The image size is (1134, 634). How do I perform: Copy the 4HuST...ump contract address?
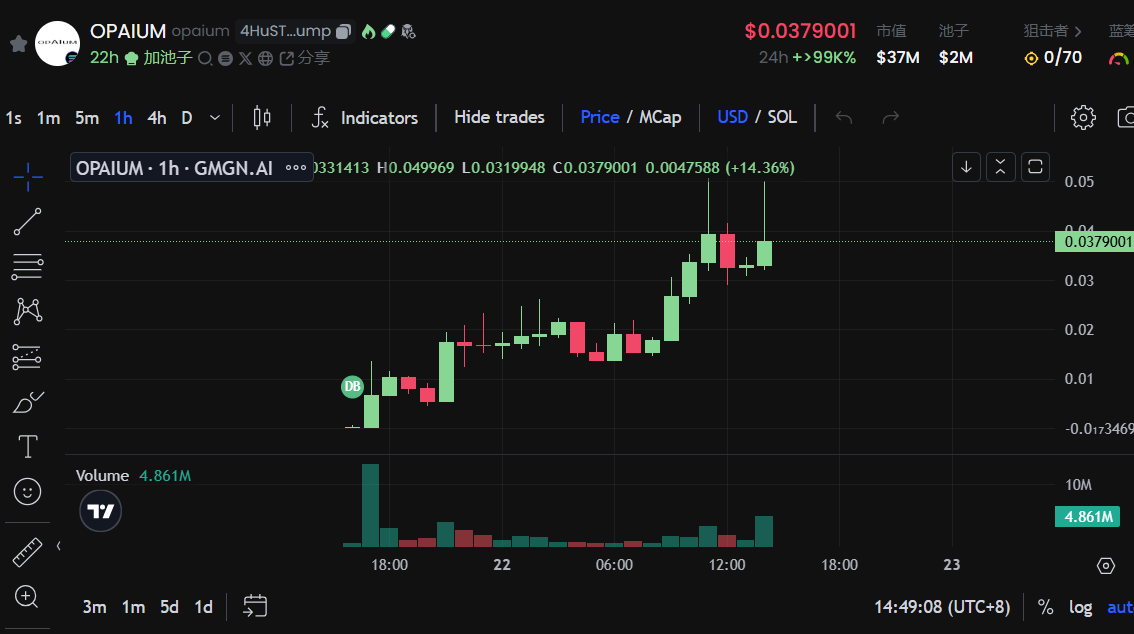click(343, 32)
